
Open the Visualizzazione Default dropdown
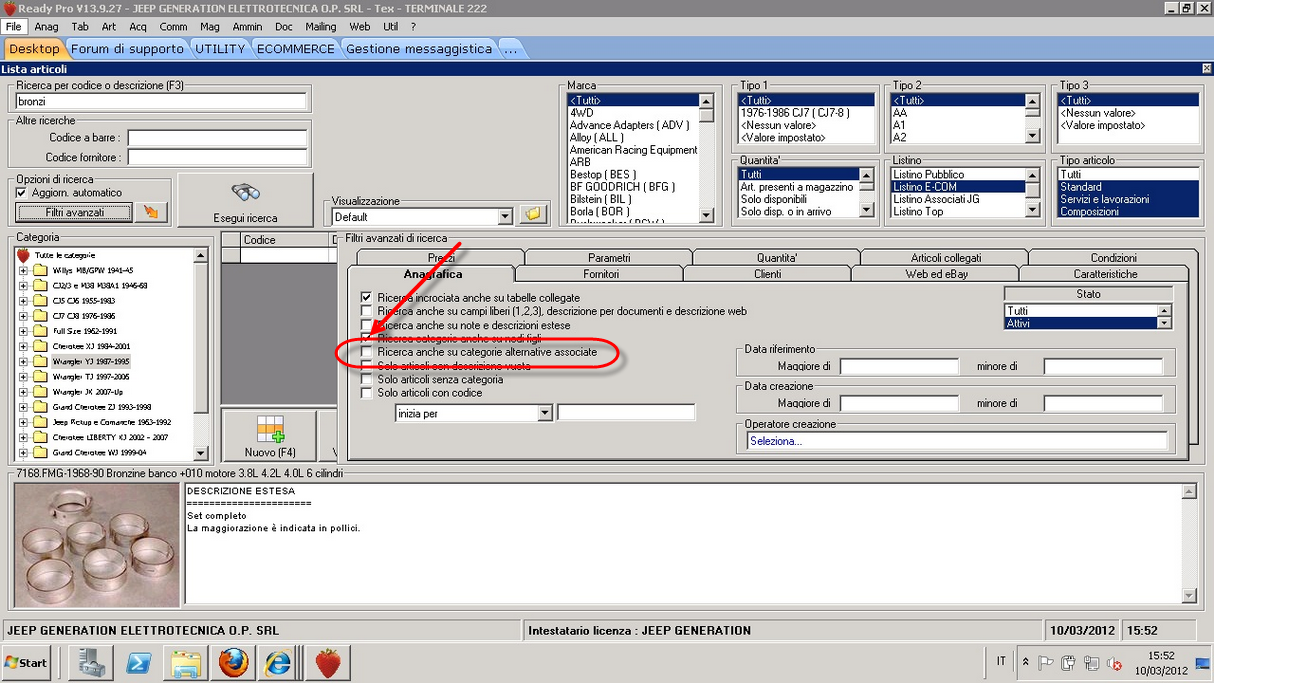(x=505, y=216)
